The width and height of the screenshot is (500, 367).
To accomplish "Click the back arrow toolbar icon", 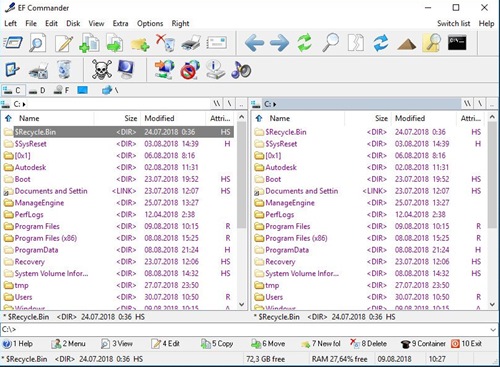I will point(254,43).
